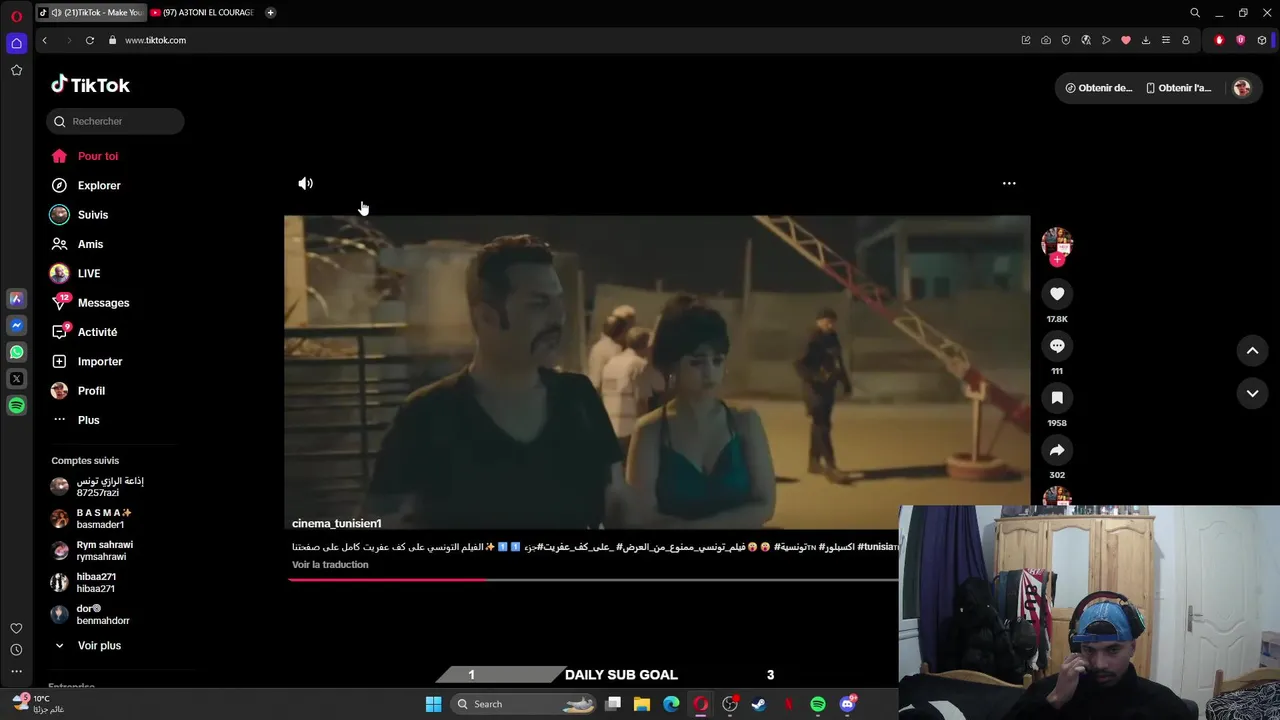Screen dimensions: 1280x720
Task: Open Messenger in Opera sidebar
Action: (x=16, y=325)
